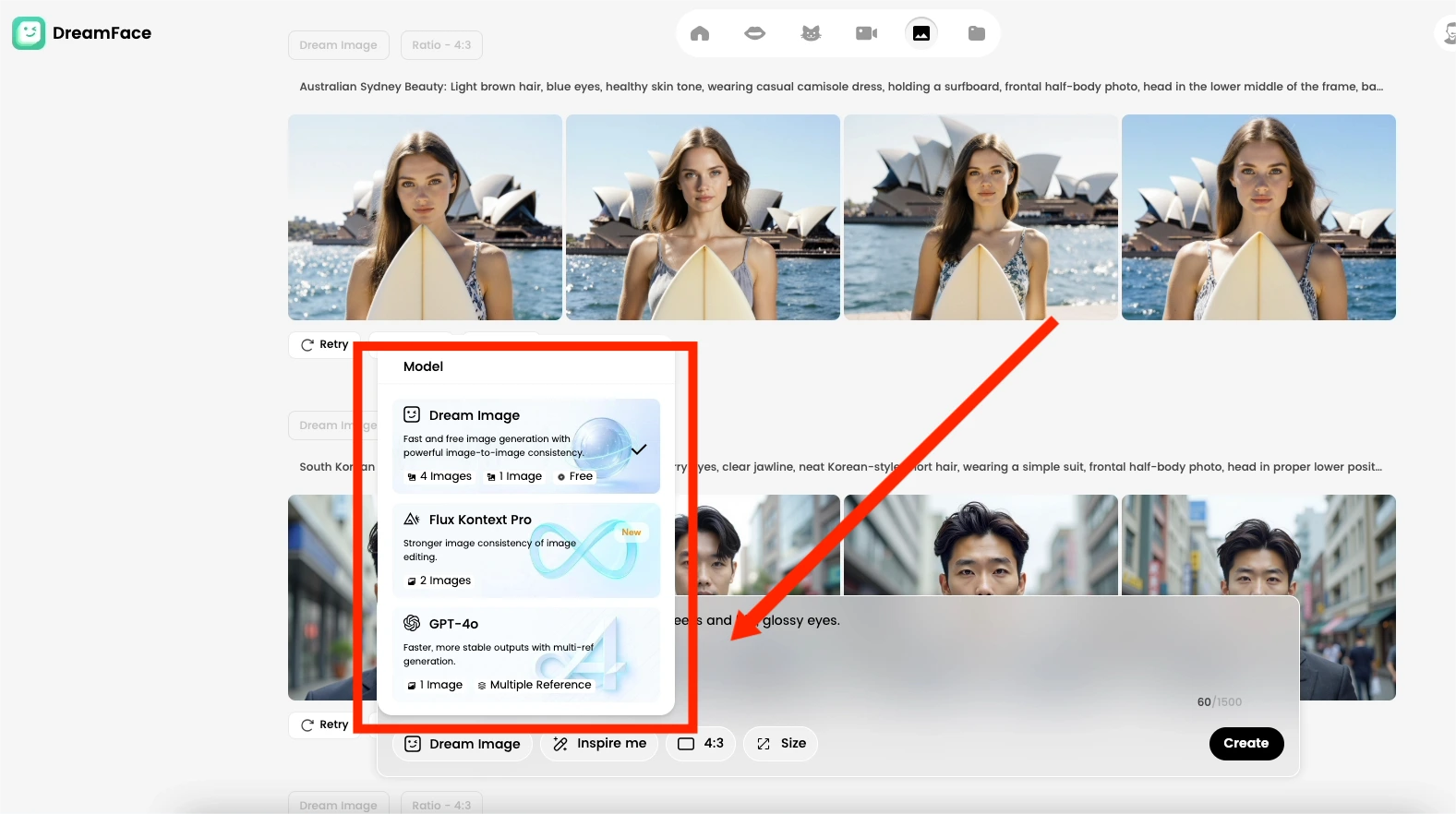The image size is (1456, 814).
Task: Open the folder icon in top navigation
Action: [976, 33]
